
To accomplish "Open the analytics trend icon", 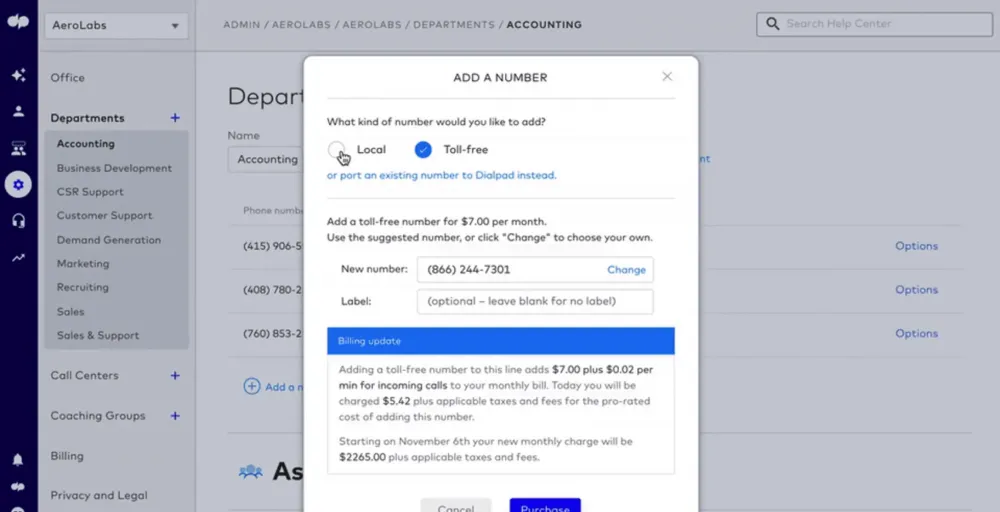I will tap(18, 258).
